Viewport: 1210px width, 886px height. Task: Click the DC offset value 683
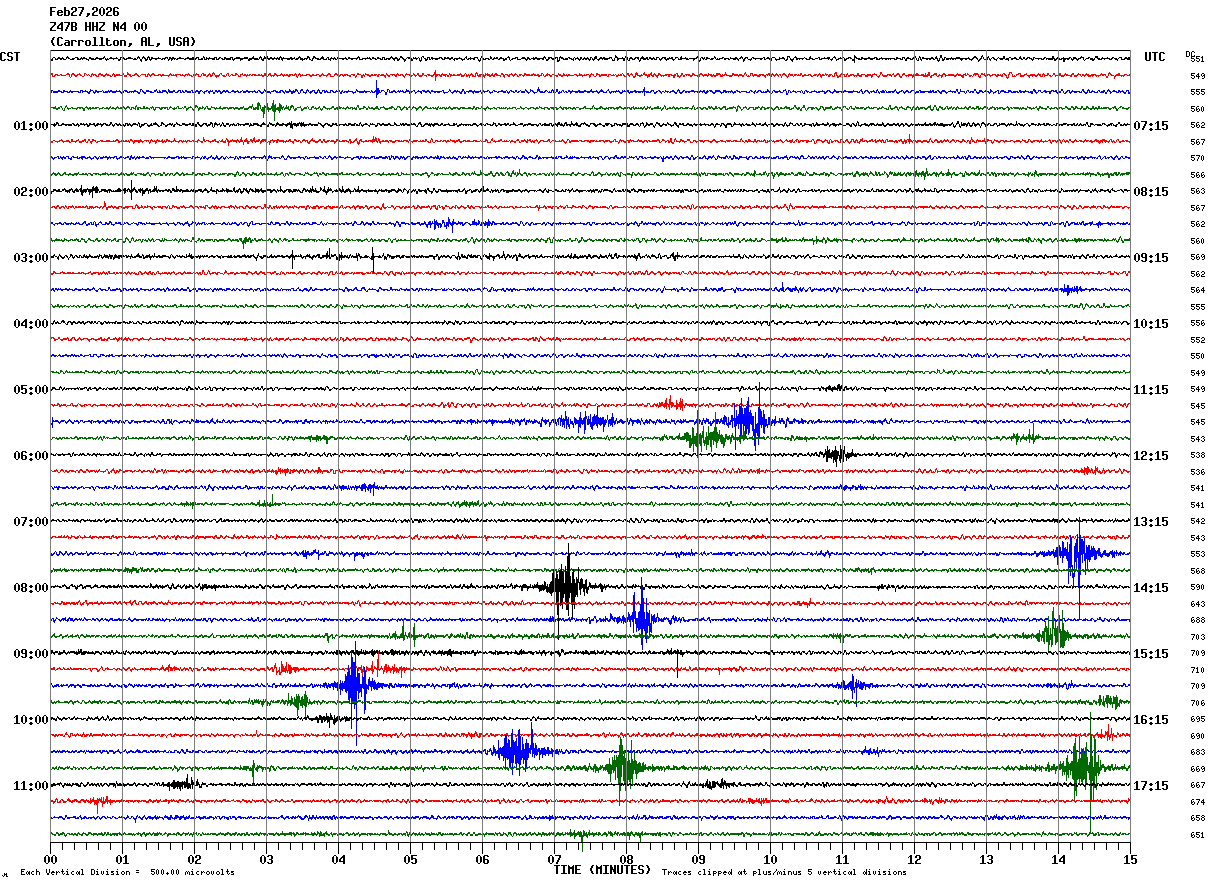(1197, 753)
